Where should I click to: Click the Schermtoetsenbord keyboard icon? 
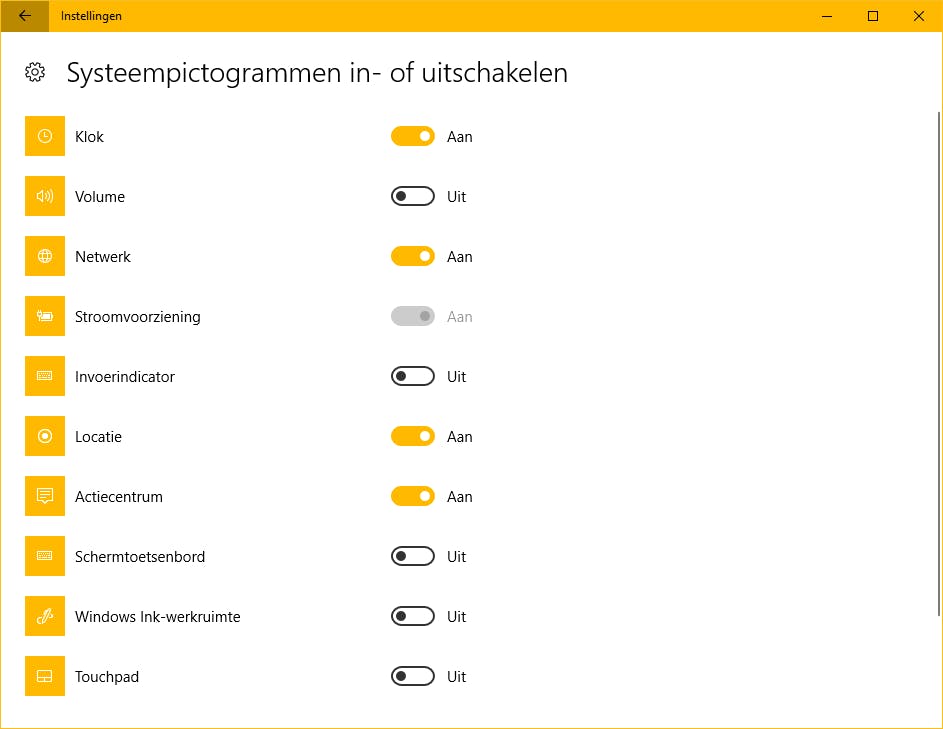click(45, 557)
